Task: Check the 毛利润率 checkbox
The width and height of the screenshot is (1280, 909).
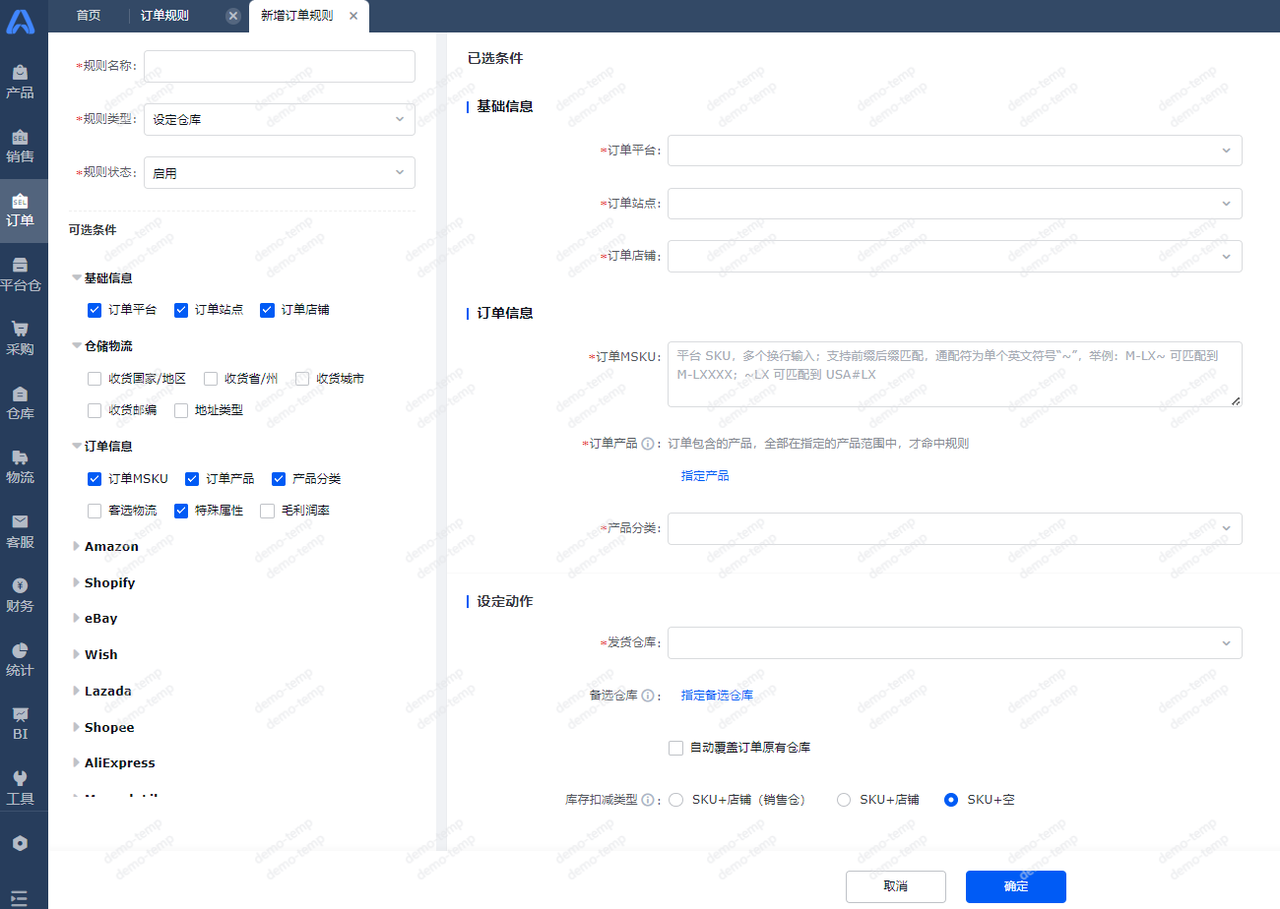Action: pos(267,511)
